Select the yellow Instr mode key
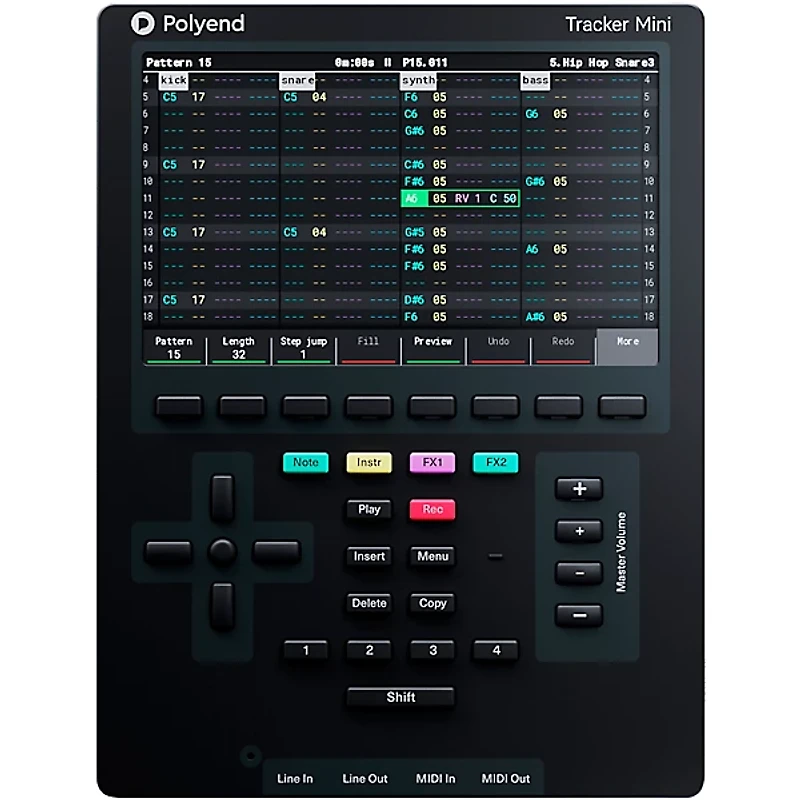This screenshot has height=800, width=800. [x=368, y=463]
